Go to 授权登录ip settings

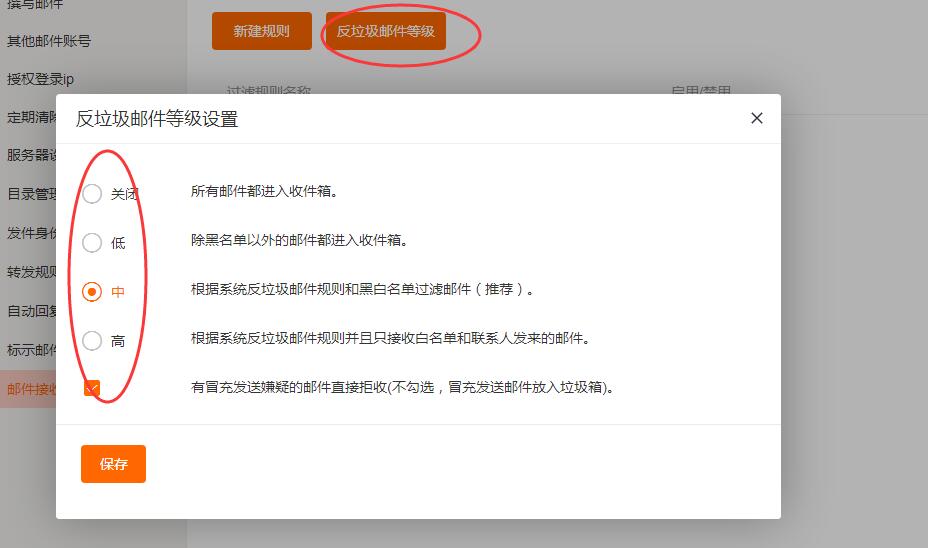pyautogui.click(x=41, y=79)
